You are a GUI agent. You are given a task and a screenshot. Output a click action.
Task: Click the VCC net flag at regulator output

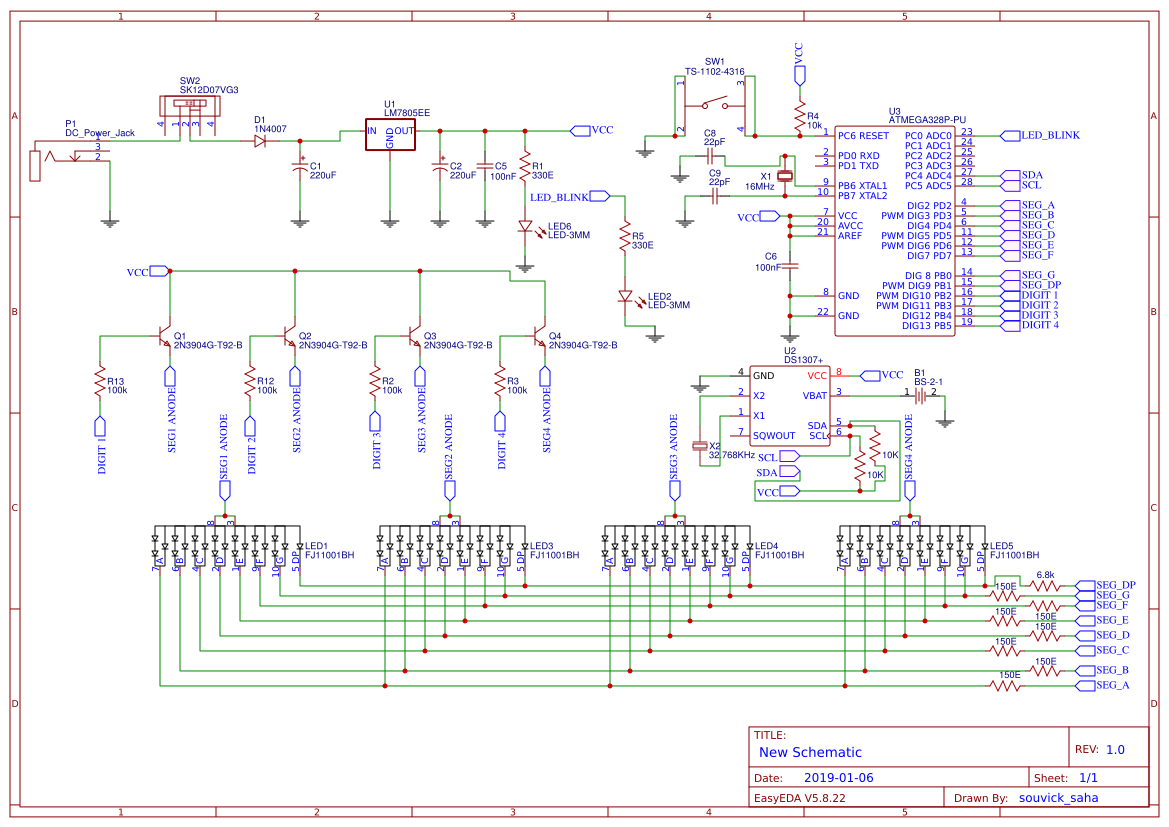[591, 131]
